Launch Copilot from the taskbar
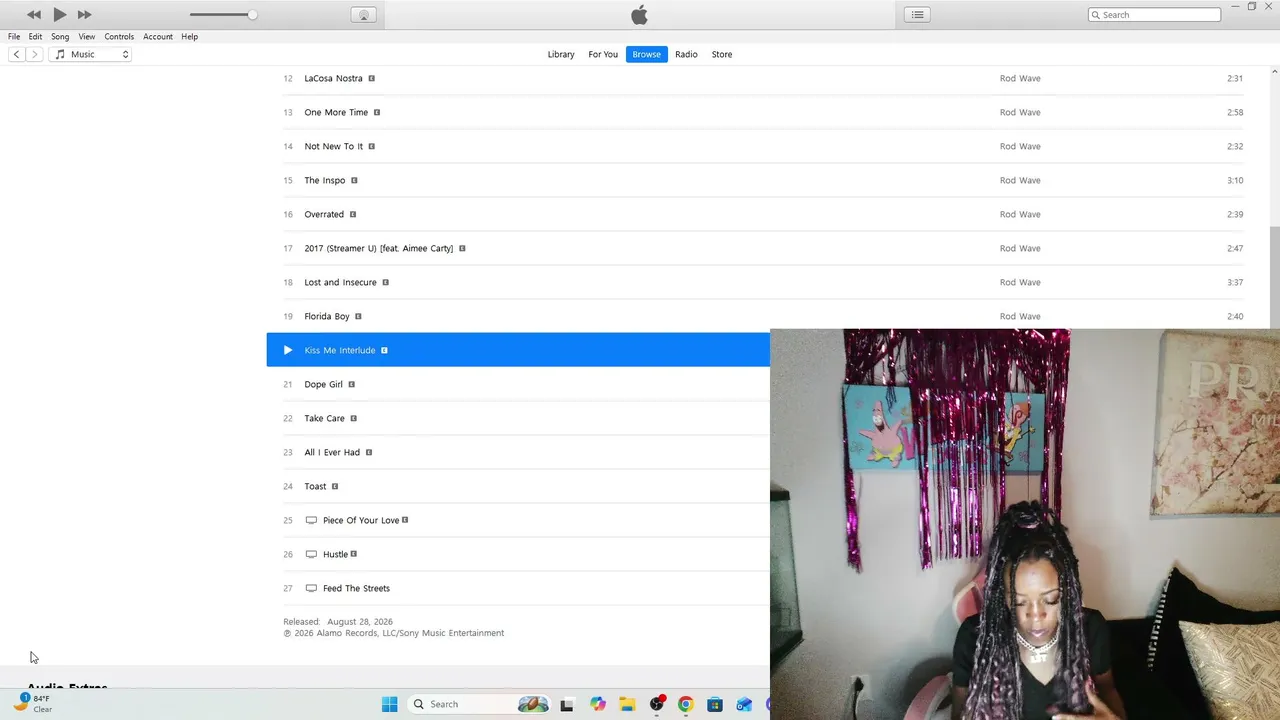Image resolution: width=1280 pixels, height=720 pixels. pos(598,704)
